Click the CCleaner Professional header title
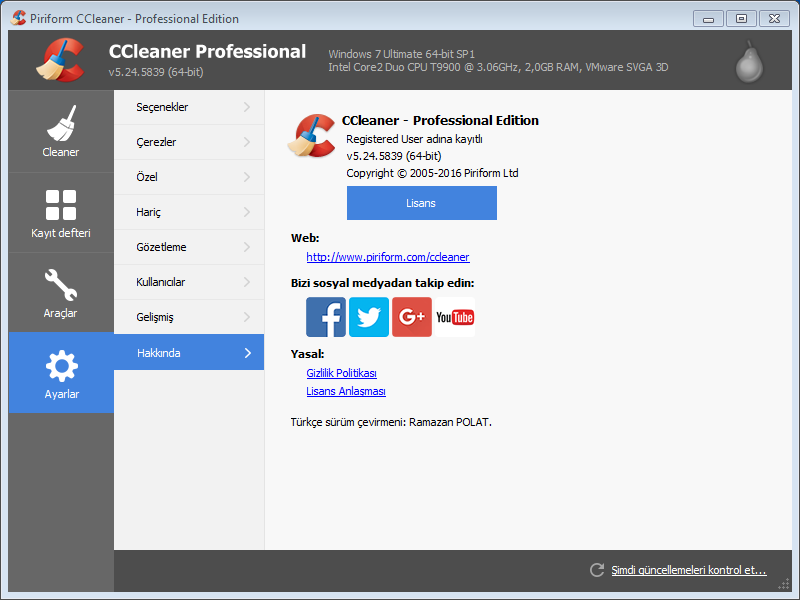 pyautogui.click(x=207, y=52)
